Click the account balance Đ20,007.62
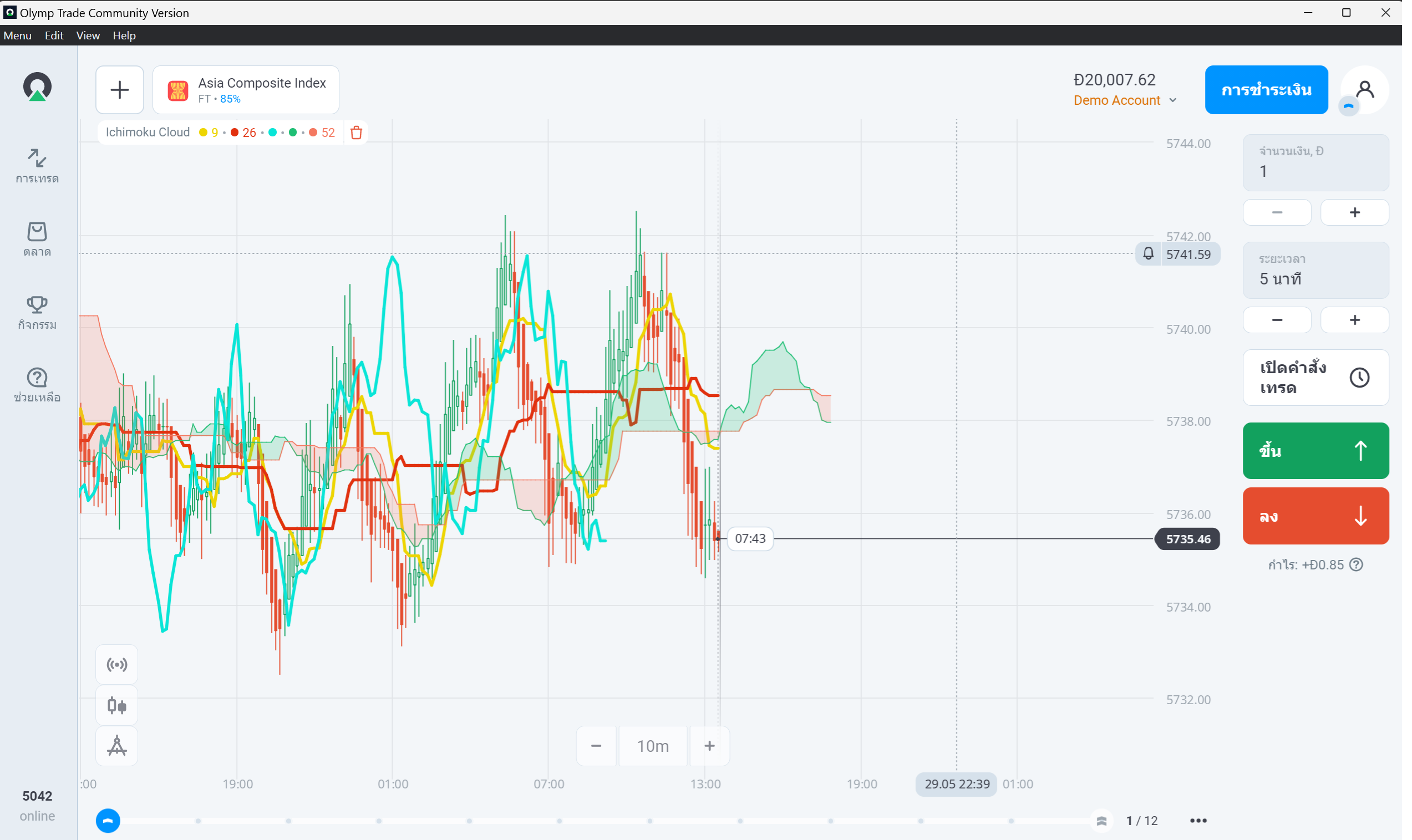The width and height of the screenshot is (1412, 840). pyautogui.click(x=1114, y=80)
